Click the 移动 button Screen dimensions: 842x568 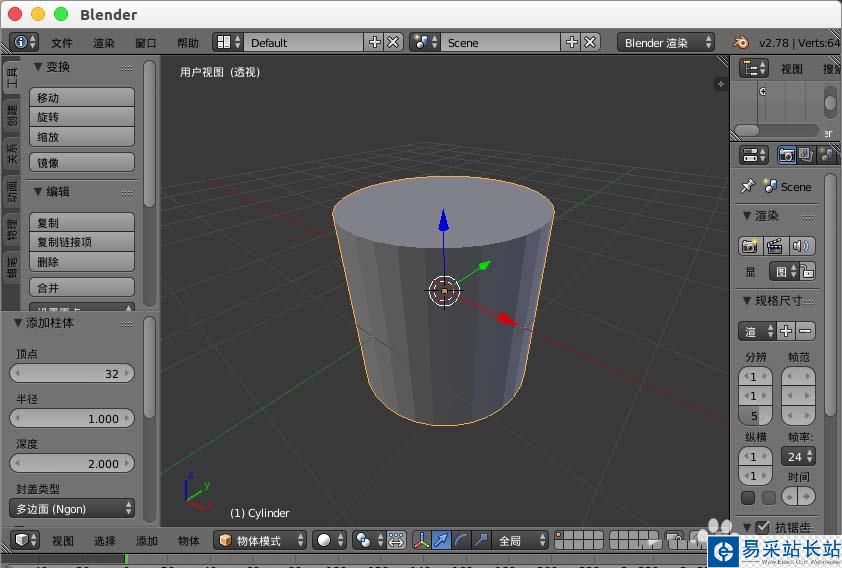82,98
